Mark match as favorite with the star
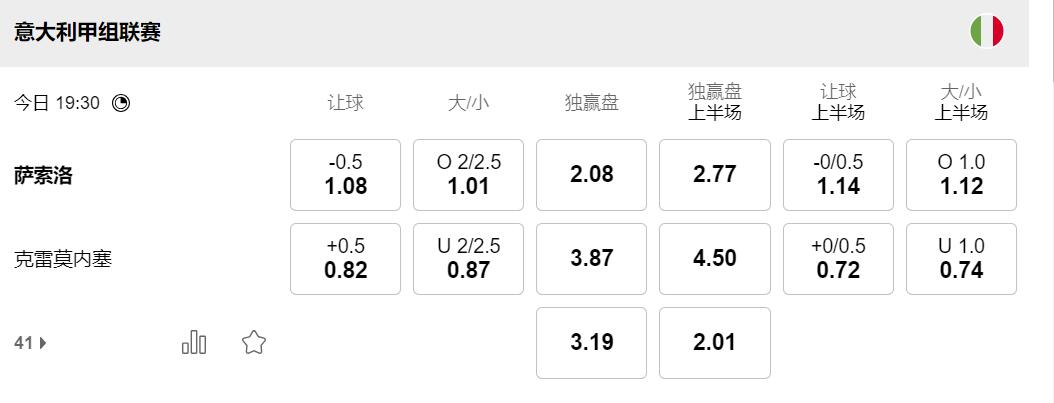Image resolution: width=1054 pixels, height=403 pixels. tap(254, 343)
